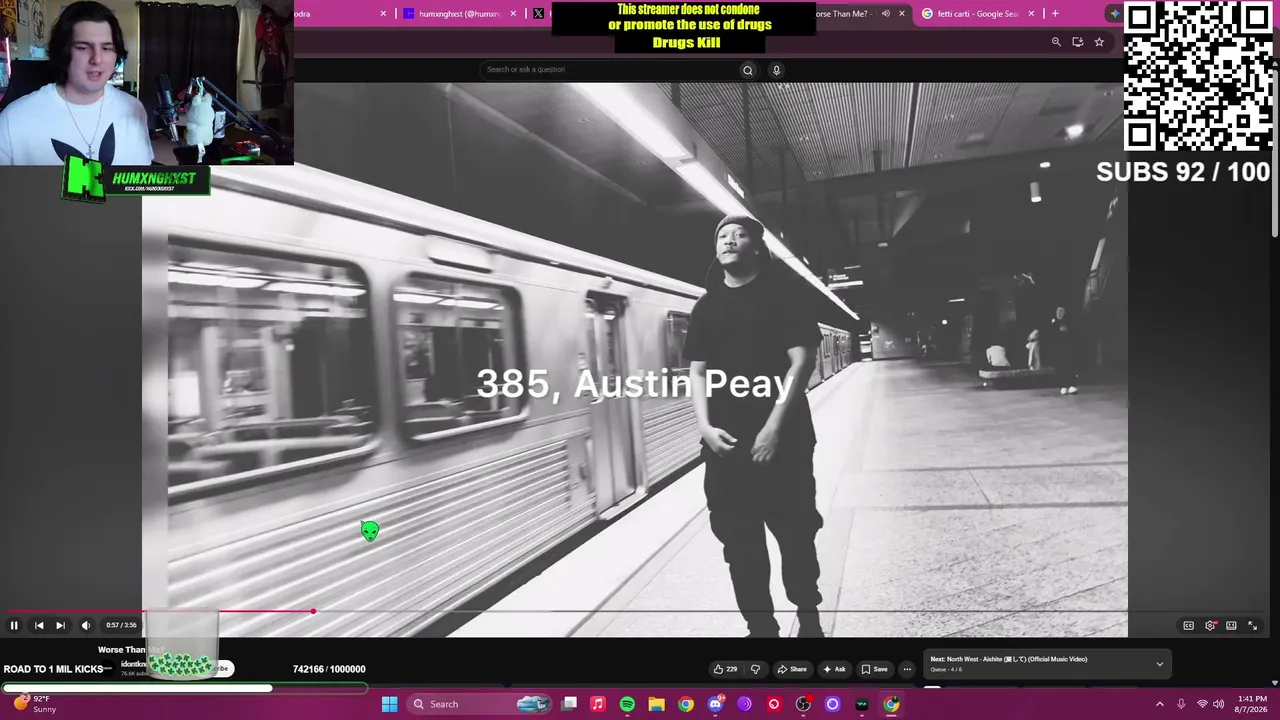Close the humxnghxst tab
Image resolution: width=1280 pixels, height=720 pixels.
click(513, 14)
